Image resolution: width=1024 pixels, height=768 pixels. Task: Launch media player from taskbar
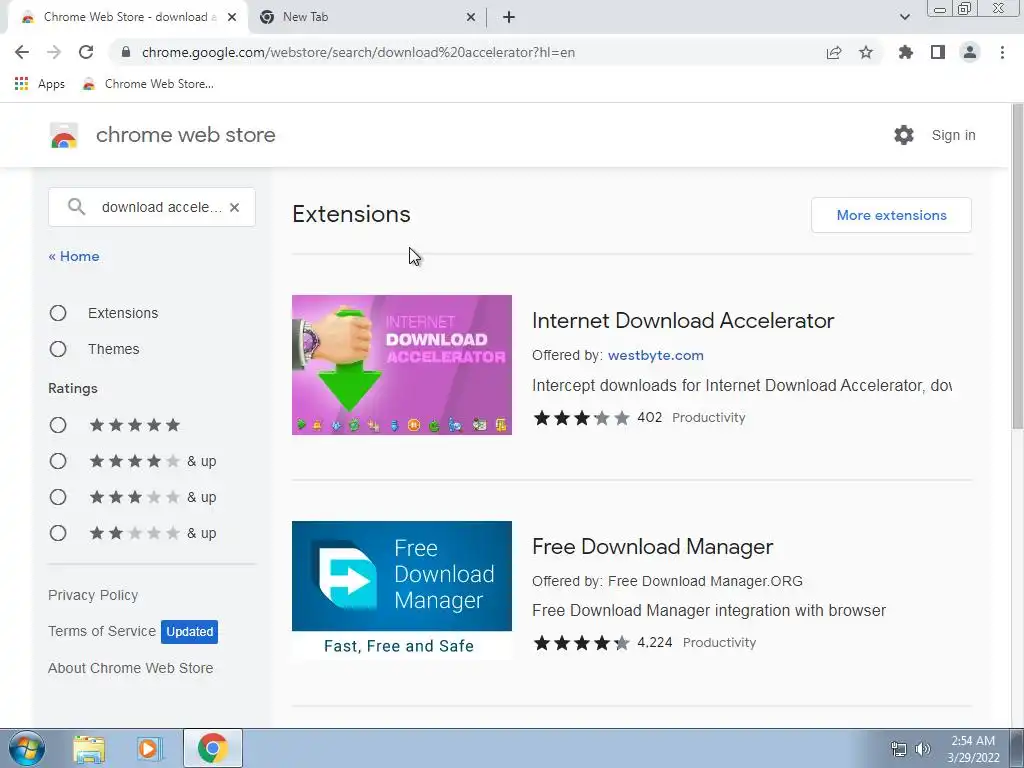point(149,748)
